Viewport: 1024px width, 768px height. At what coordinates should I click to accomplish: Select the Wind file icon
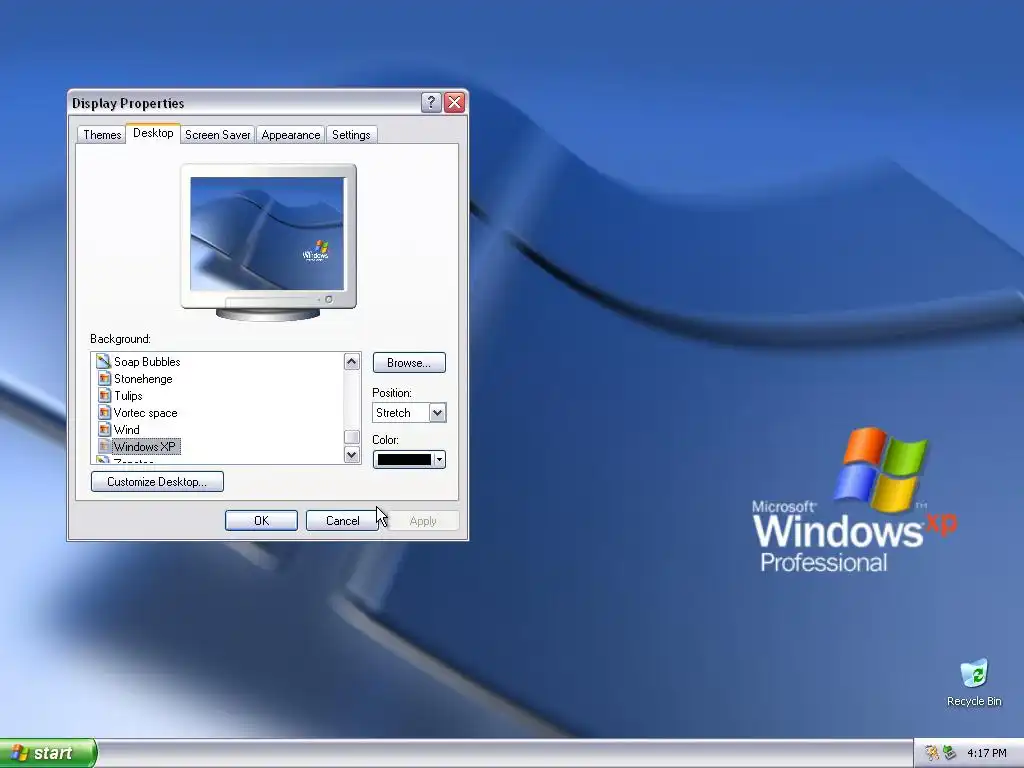(103, 429)
